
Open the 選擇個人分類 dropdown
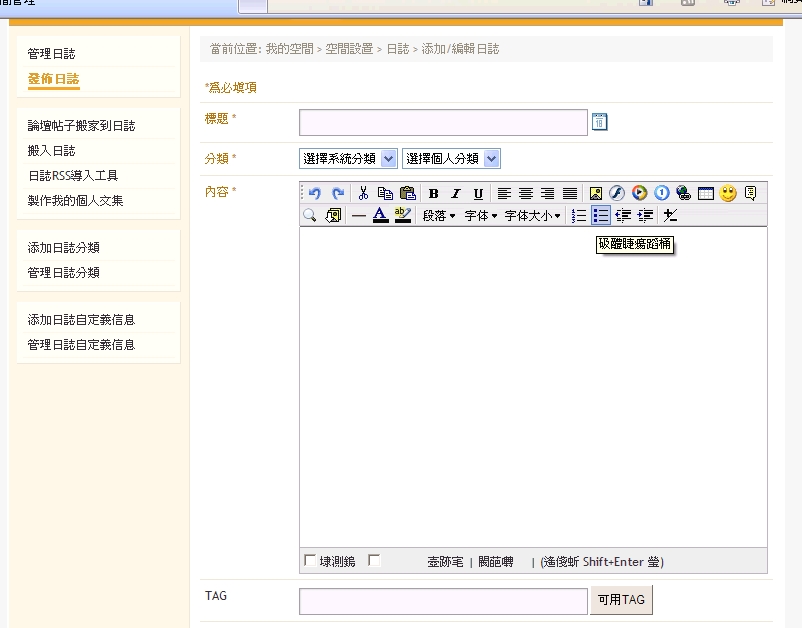point(451,159)
